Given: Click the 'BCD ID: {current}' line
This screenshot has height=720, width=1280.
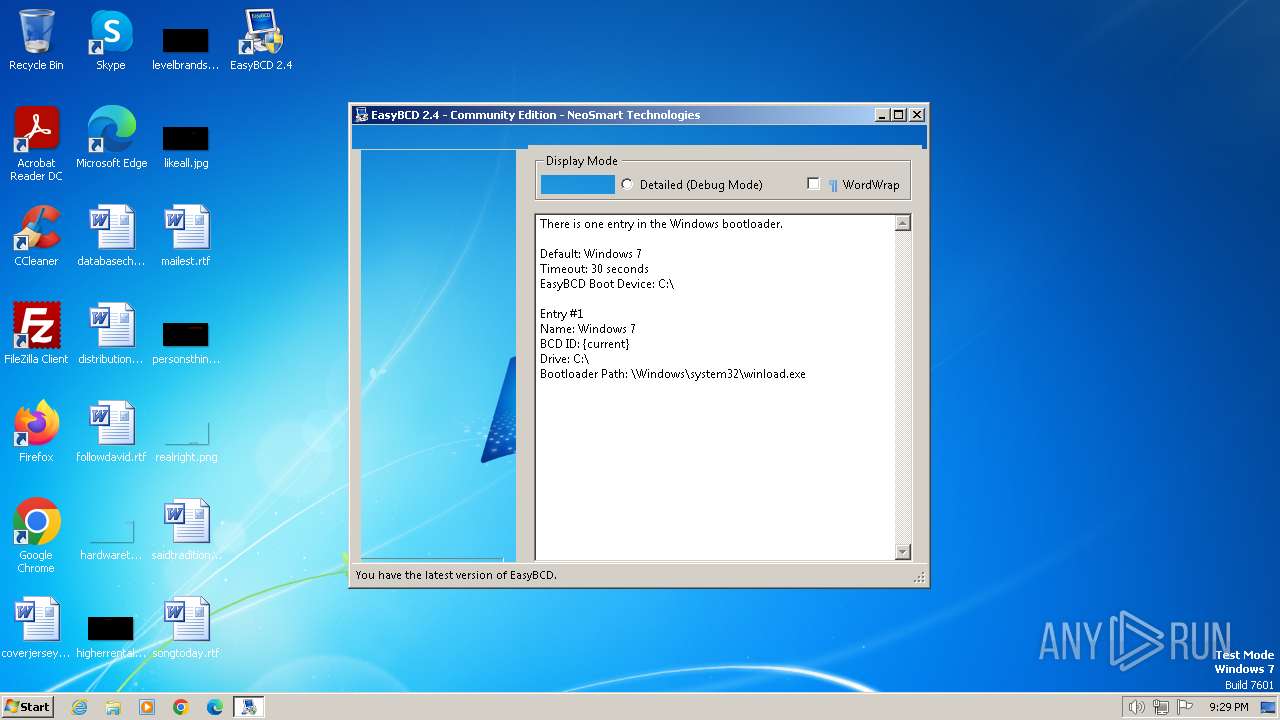Looking at the screenshot, I should coord(584,344).
